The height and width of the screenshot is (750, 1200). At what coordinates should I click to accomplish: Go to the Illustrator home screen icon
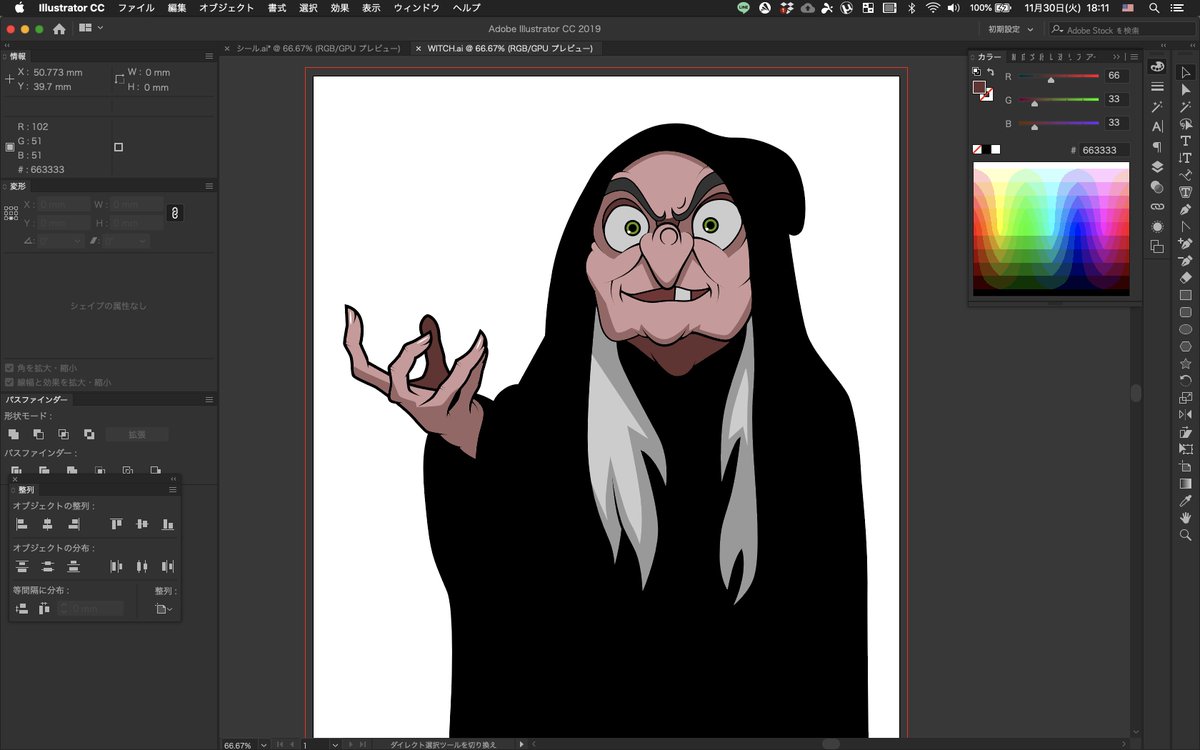tap(59, 29)
